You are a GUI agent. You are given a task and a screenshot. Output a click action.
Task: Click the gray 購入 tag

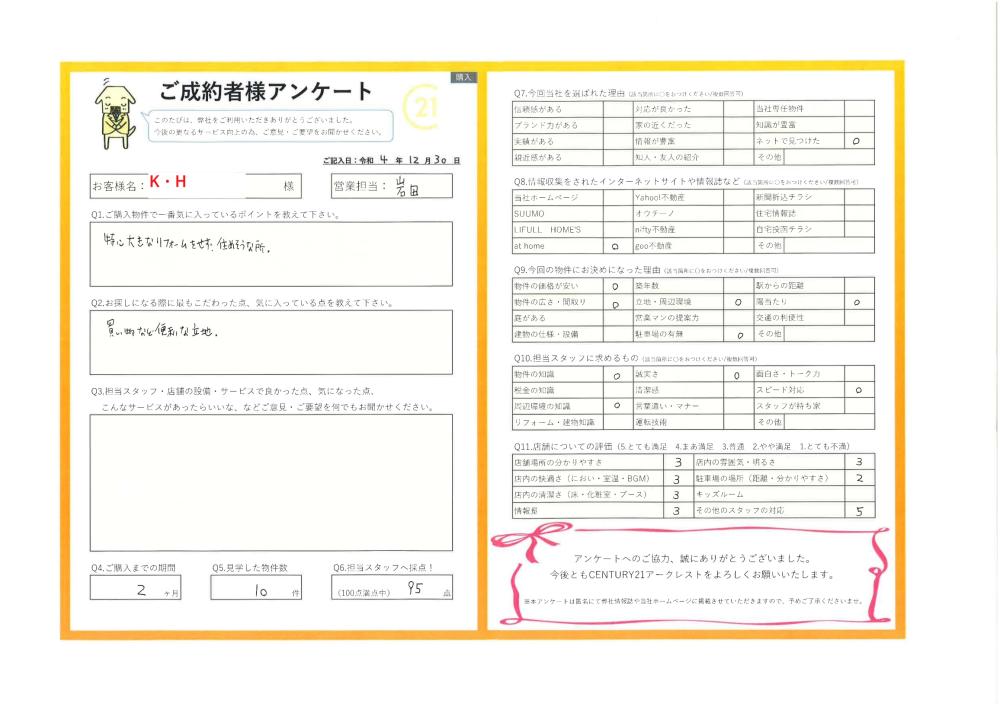coord(464,76)
